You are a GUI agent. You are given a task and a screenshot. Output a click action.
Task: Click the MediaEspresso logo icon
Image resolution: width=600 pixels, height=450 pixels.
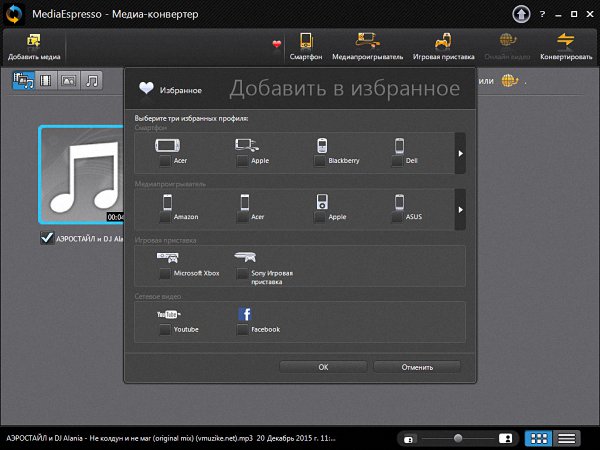tap(14, 15)
